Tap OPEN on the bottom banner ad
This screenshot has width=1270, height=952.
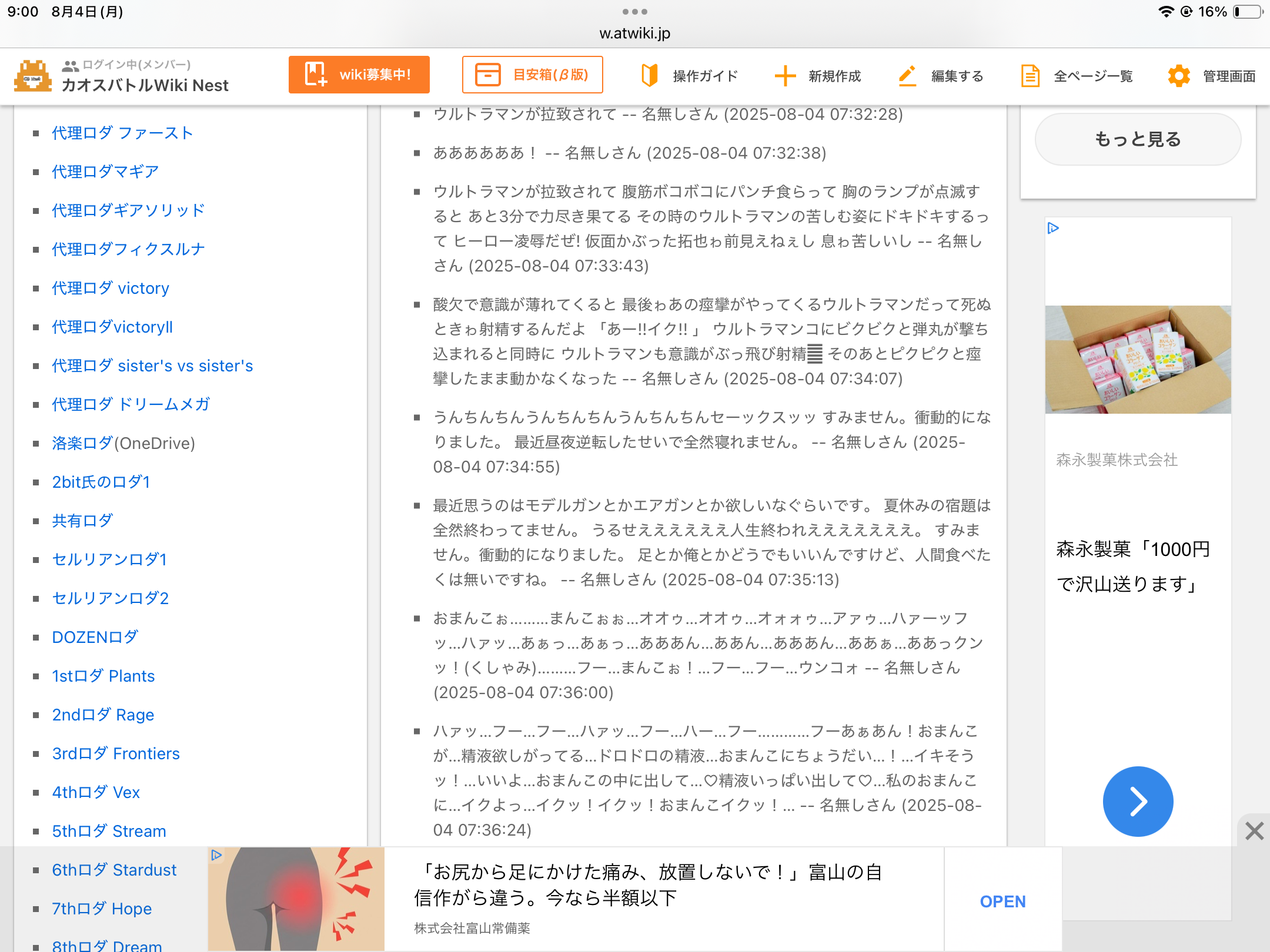[x=1002, y=901]
